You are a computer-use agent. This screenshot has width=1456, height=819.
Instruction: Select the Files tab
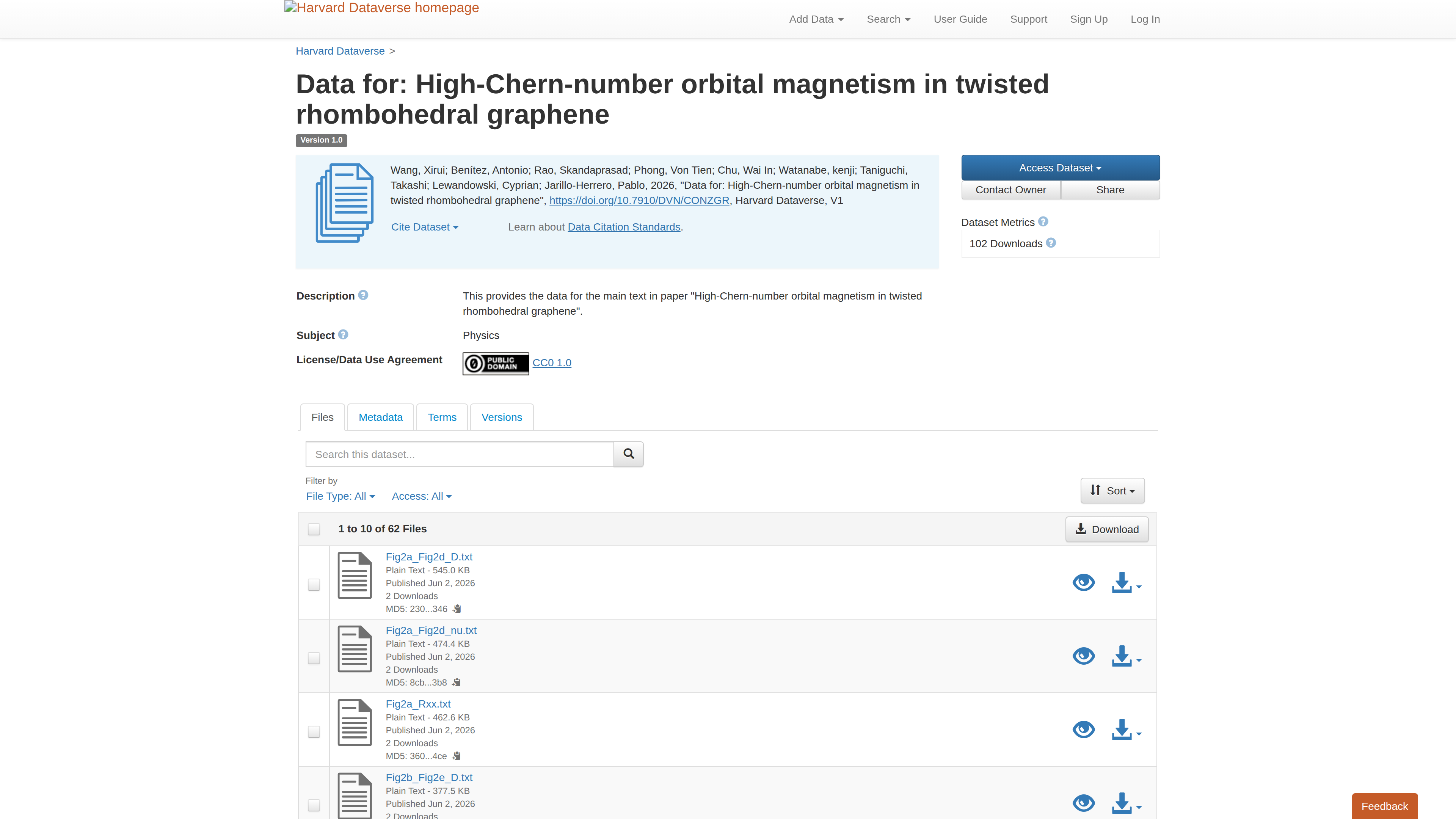[x=322, y=417]
